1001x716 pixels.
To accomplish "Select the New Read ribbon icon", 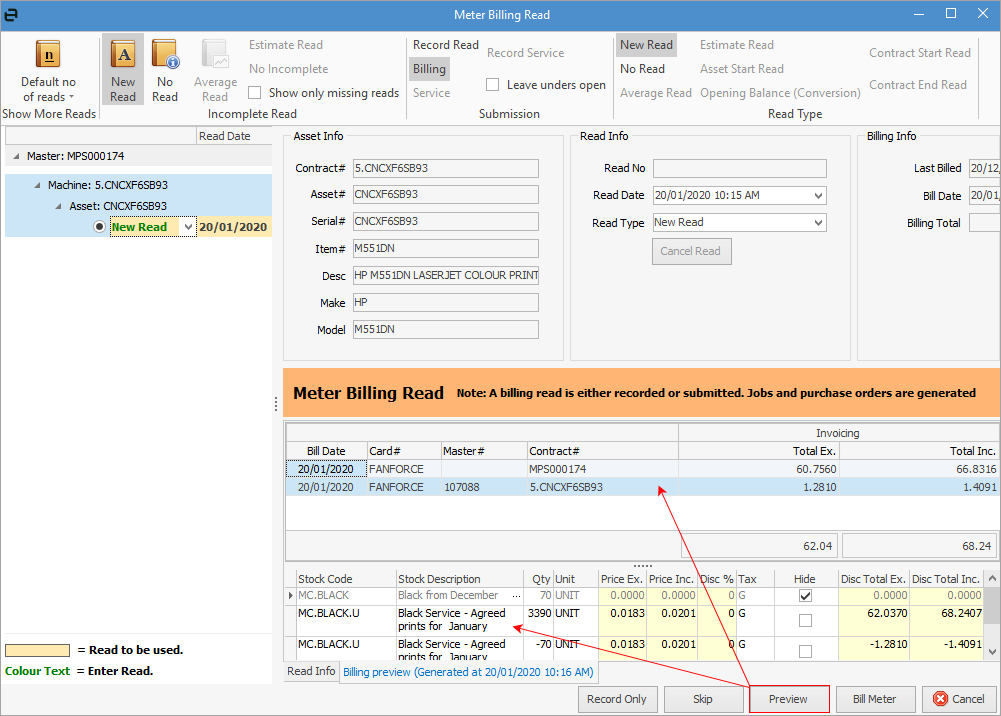I will pos(123,55).
